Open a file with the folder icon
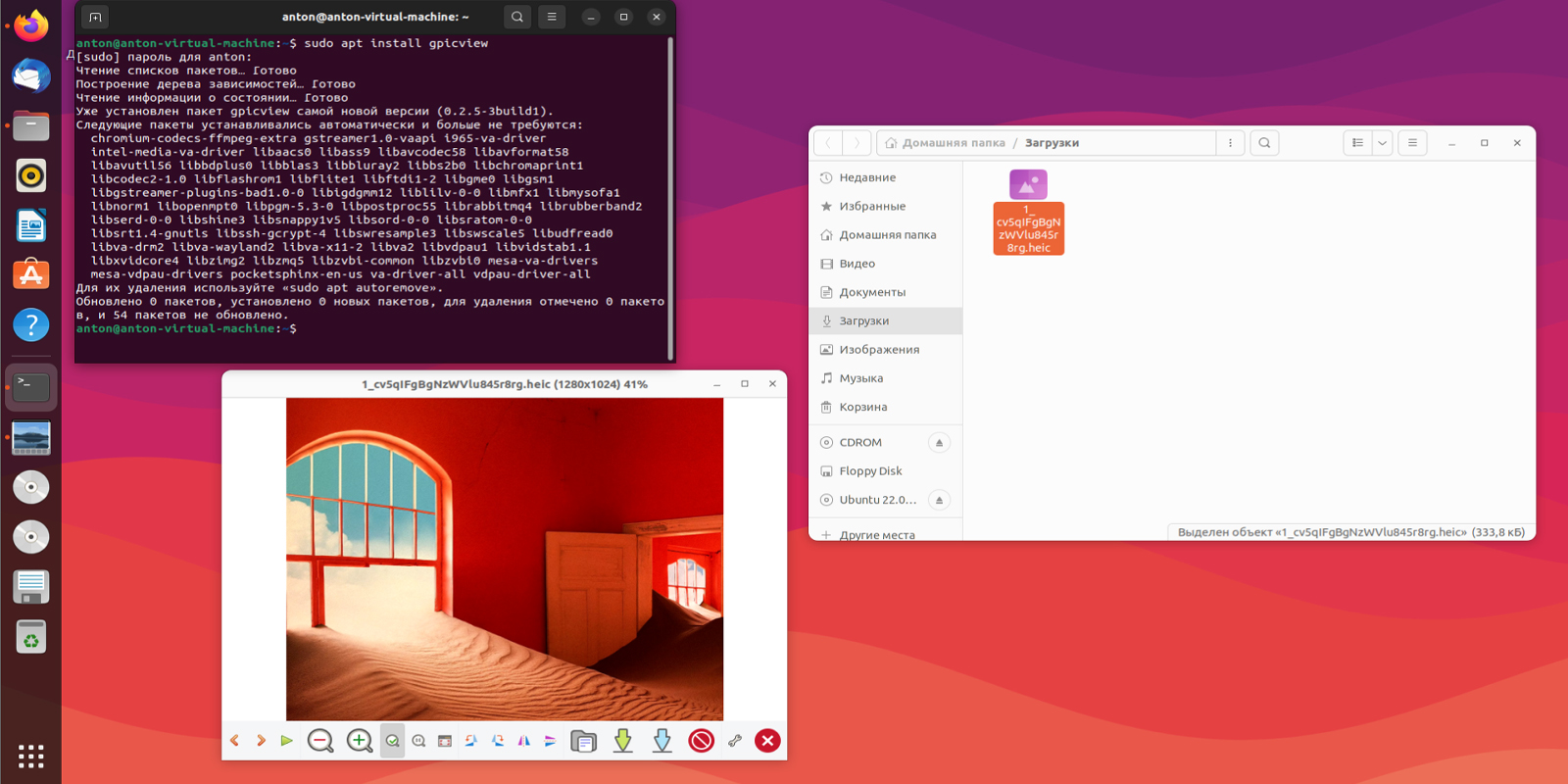 [x=583, y=741]
